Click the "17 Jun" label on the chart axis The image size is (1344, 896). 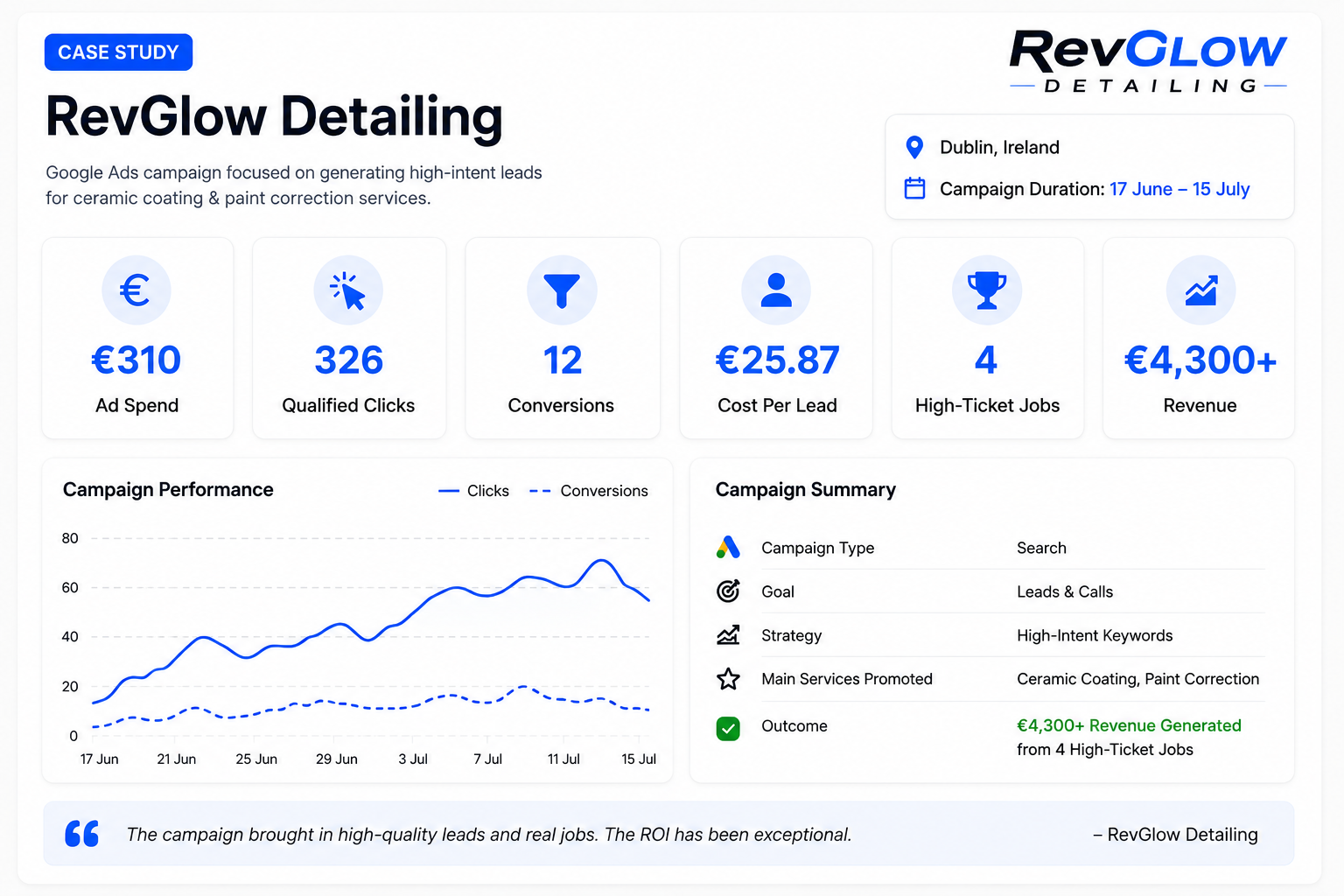pos(100,759)
